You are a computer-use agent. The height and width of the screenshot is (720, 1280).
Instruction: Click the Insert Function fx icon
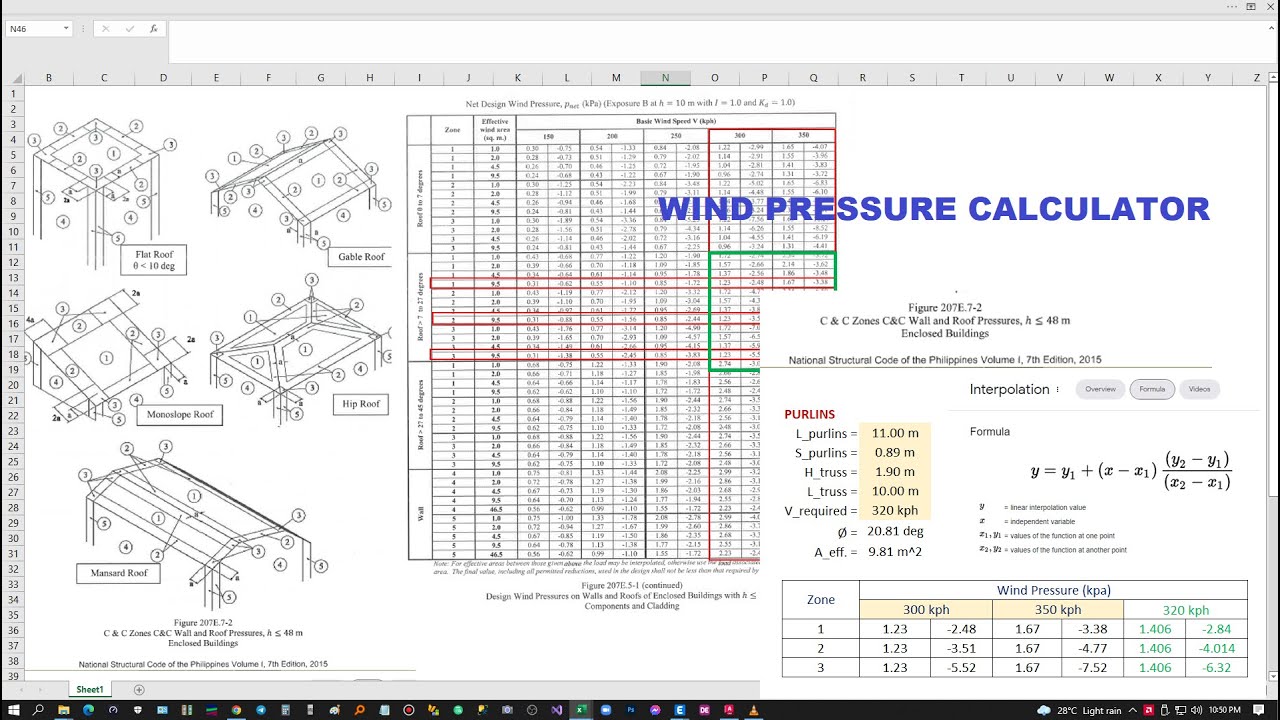click(x=154, y=29)
